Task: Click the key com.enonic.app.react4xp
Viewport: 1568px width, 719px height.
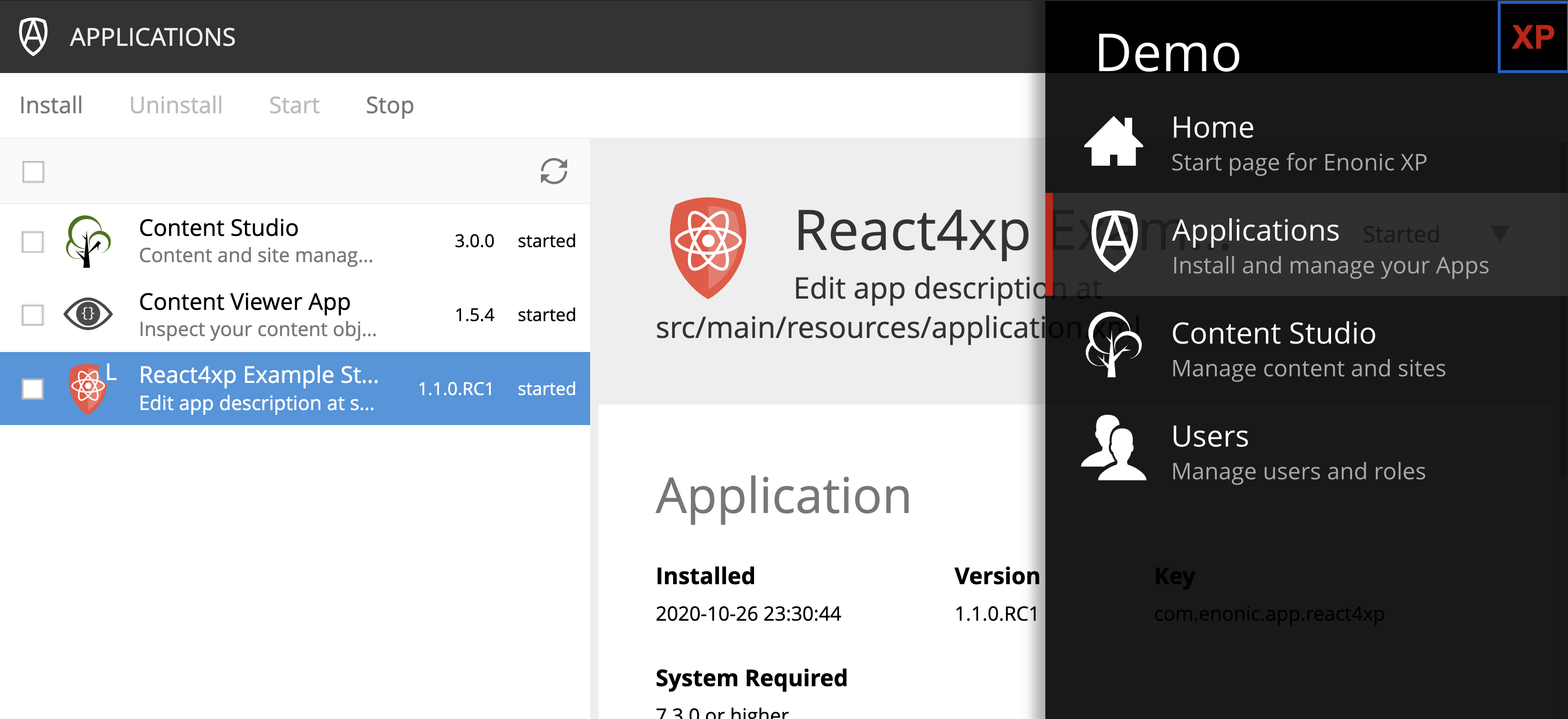Action: coord(1269,614)
